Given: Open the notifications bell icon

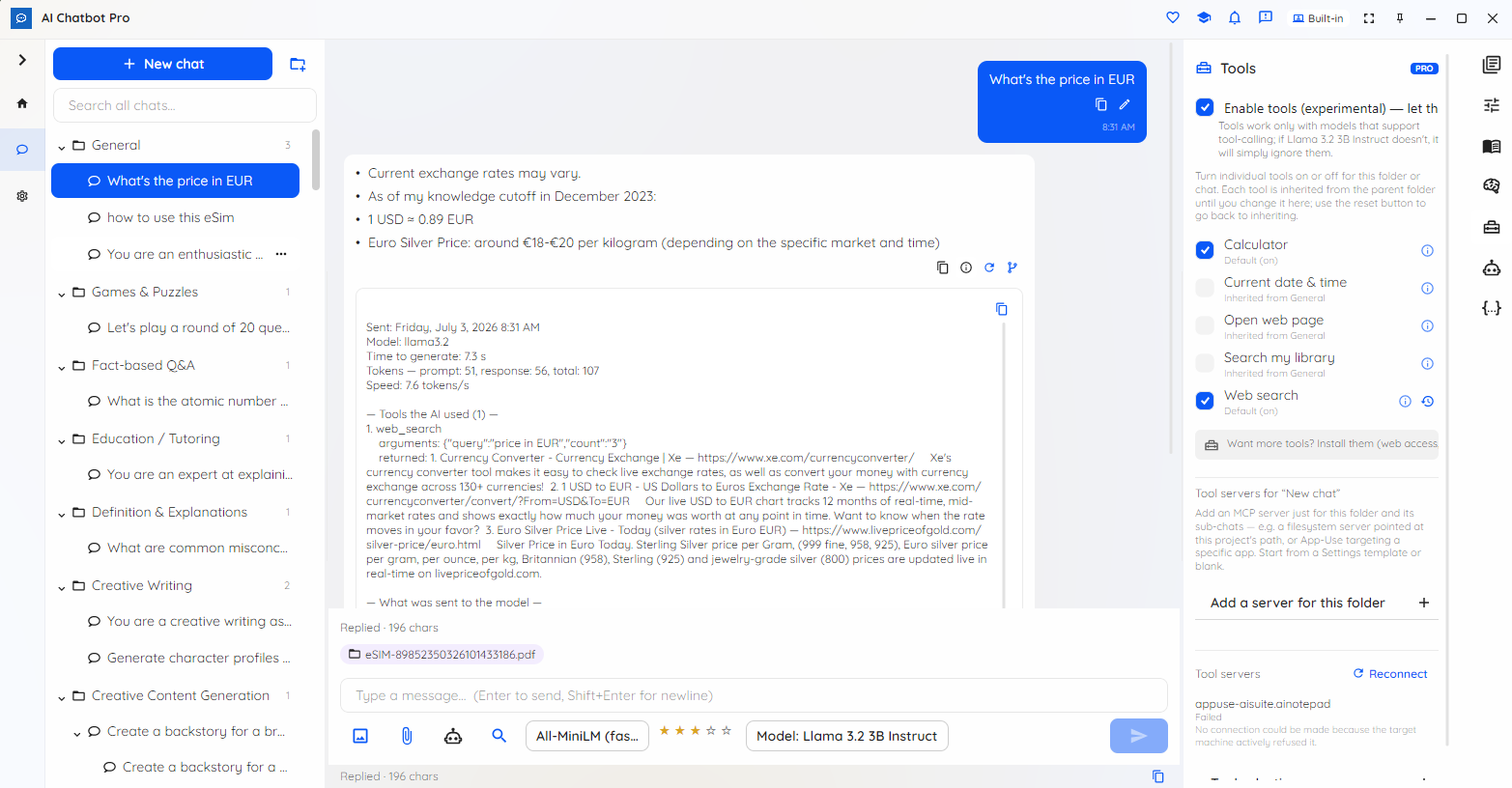Looking at the screenshot, I should [x=1235, y=17].
